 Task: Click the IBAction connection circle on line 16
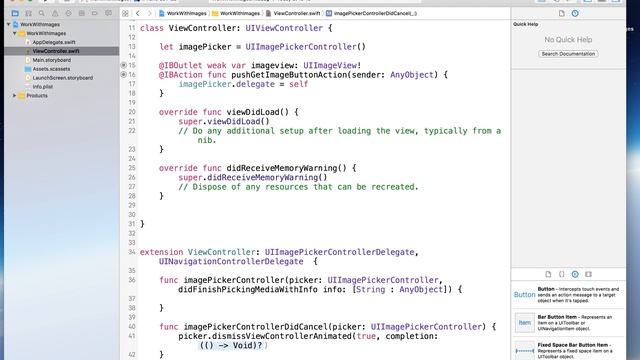(x=123, y=75)
